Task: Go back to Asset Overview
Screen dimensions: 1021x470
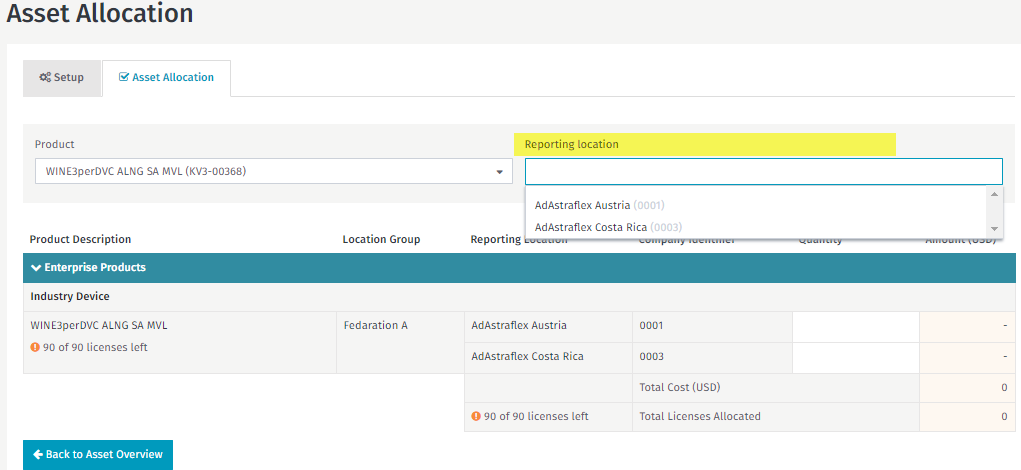Action: pos(98,455)
